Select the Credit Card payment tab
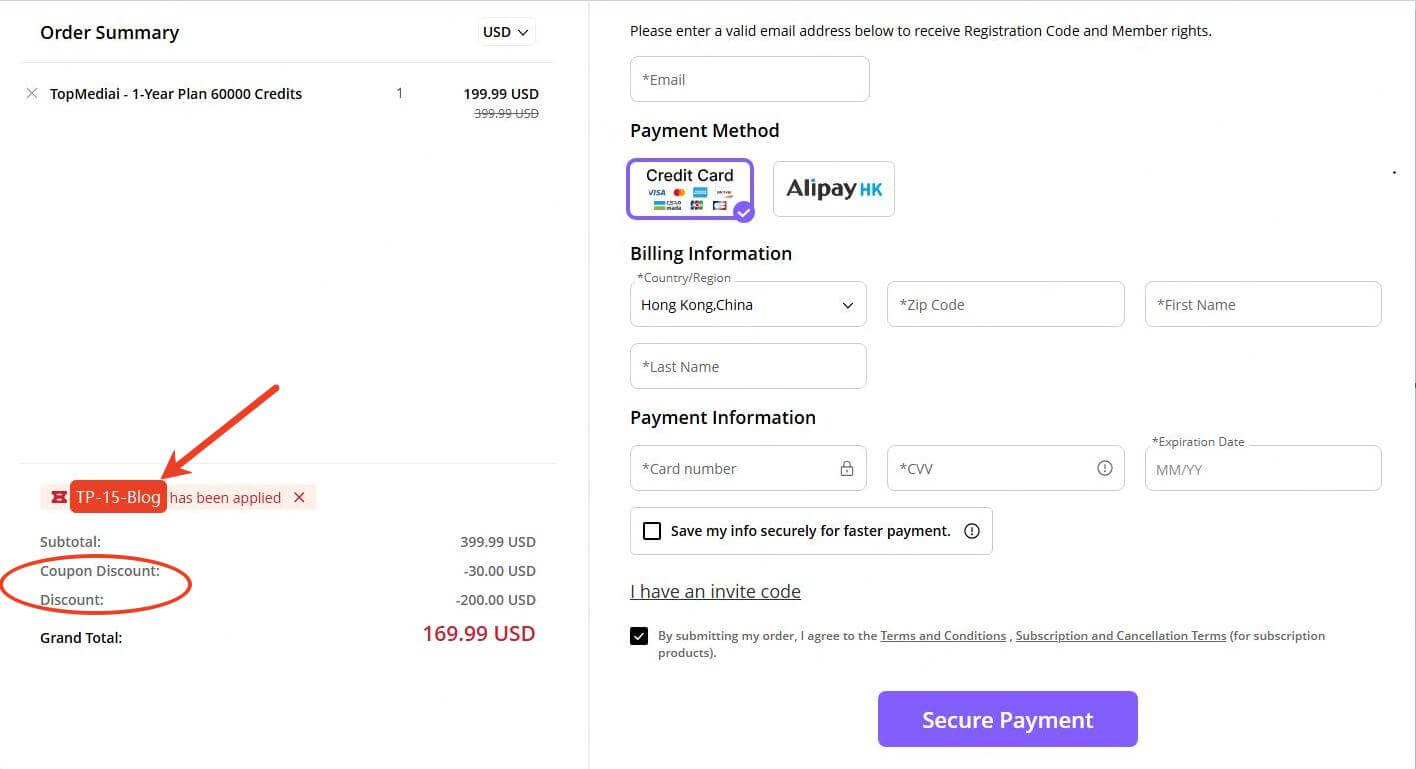The image size is (1416, 769). point(690,189)
